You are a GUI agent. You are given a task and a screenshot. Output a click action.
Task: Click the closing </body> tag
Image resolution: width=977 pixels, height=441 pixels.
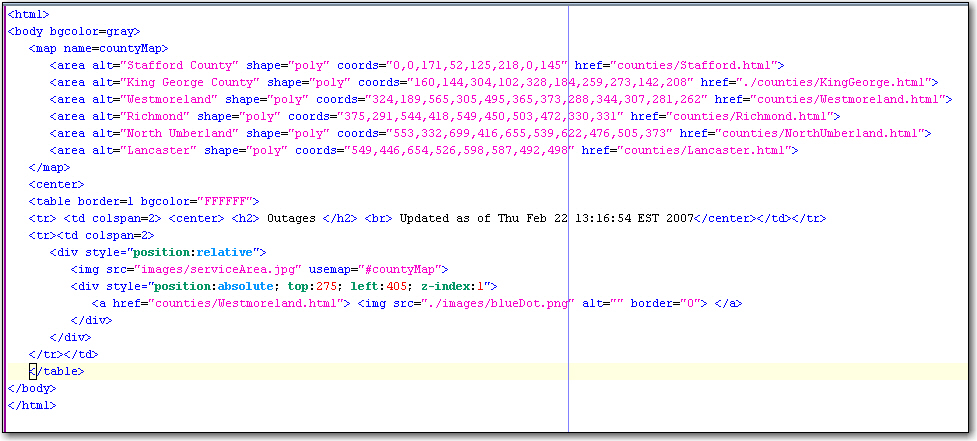point(32,388)
